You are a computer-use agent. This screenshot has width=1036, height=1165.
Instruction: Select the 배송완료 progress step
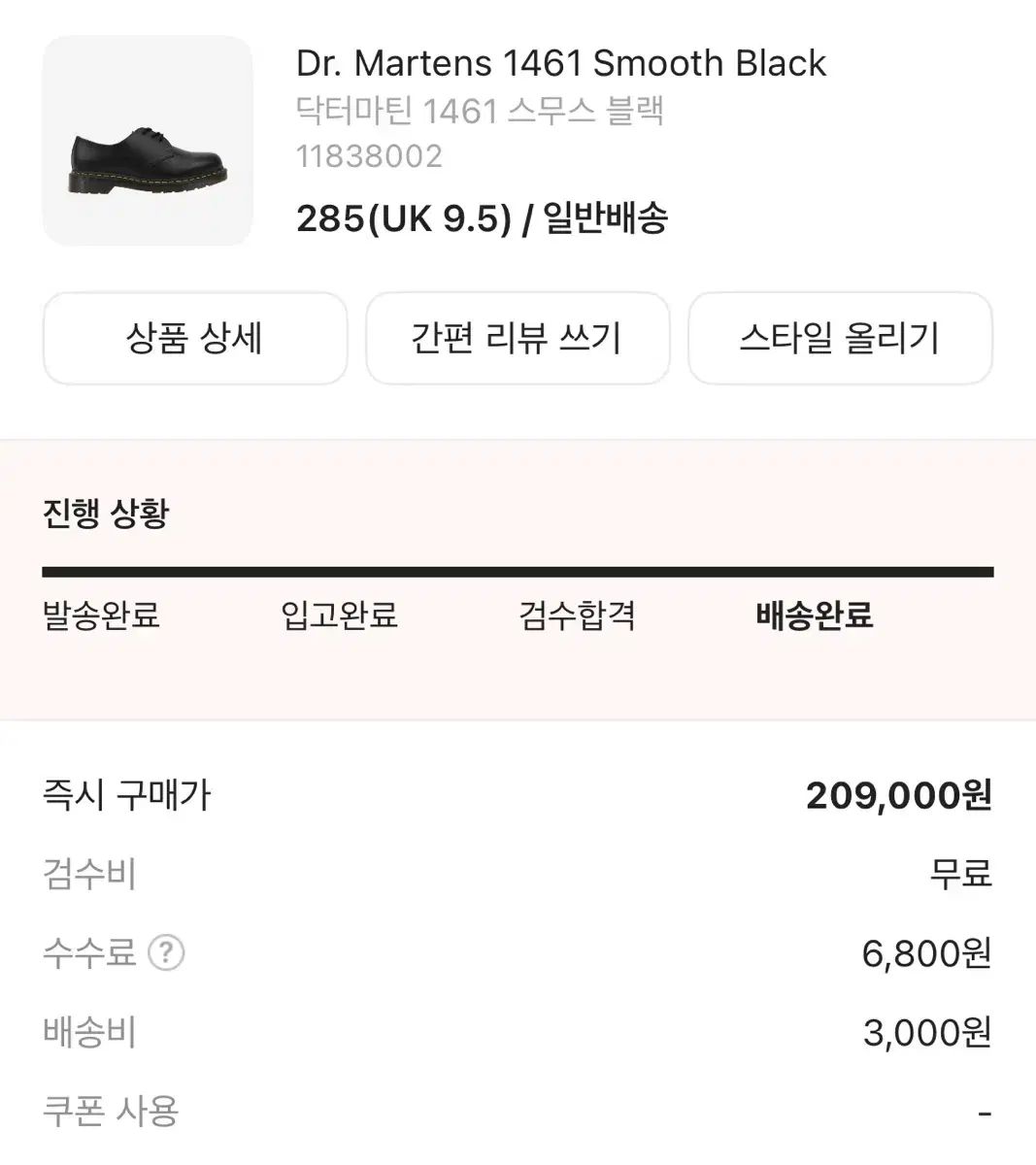click(x=815, y=616)
